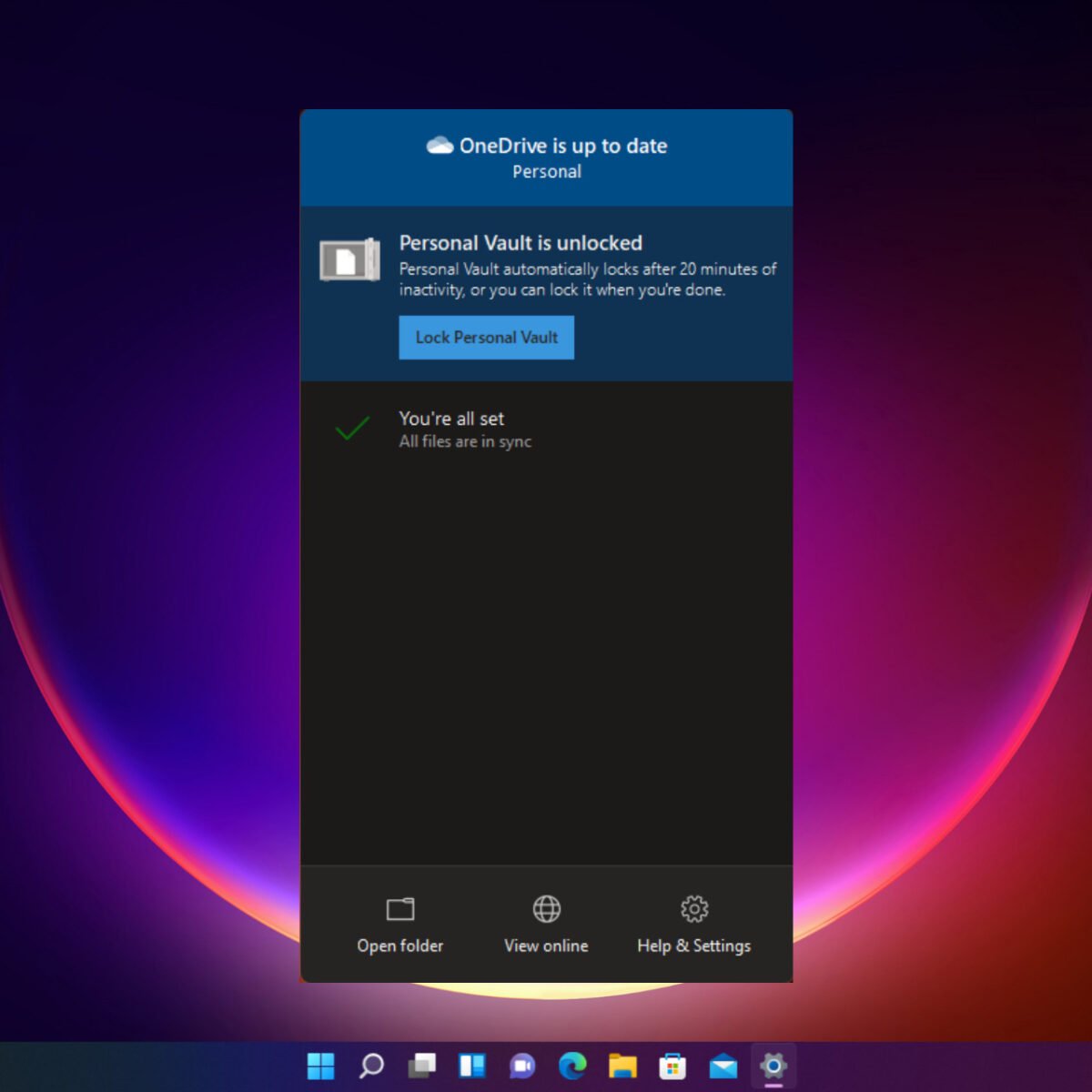Click 'Personal Vault is unlocked' heading

pyautogui.click(x=521, y=243)
